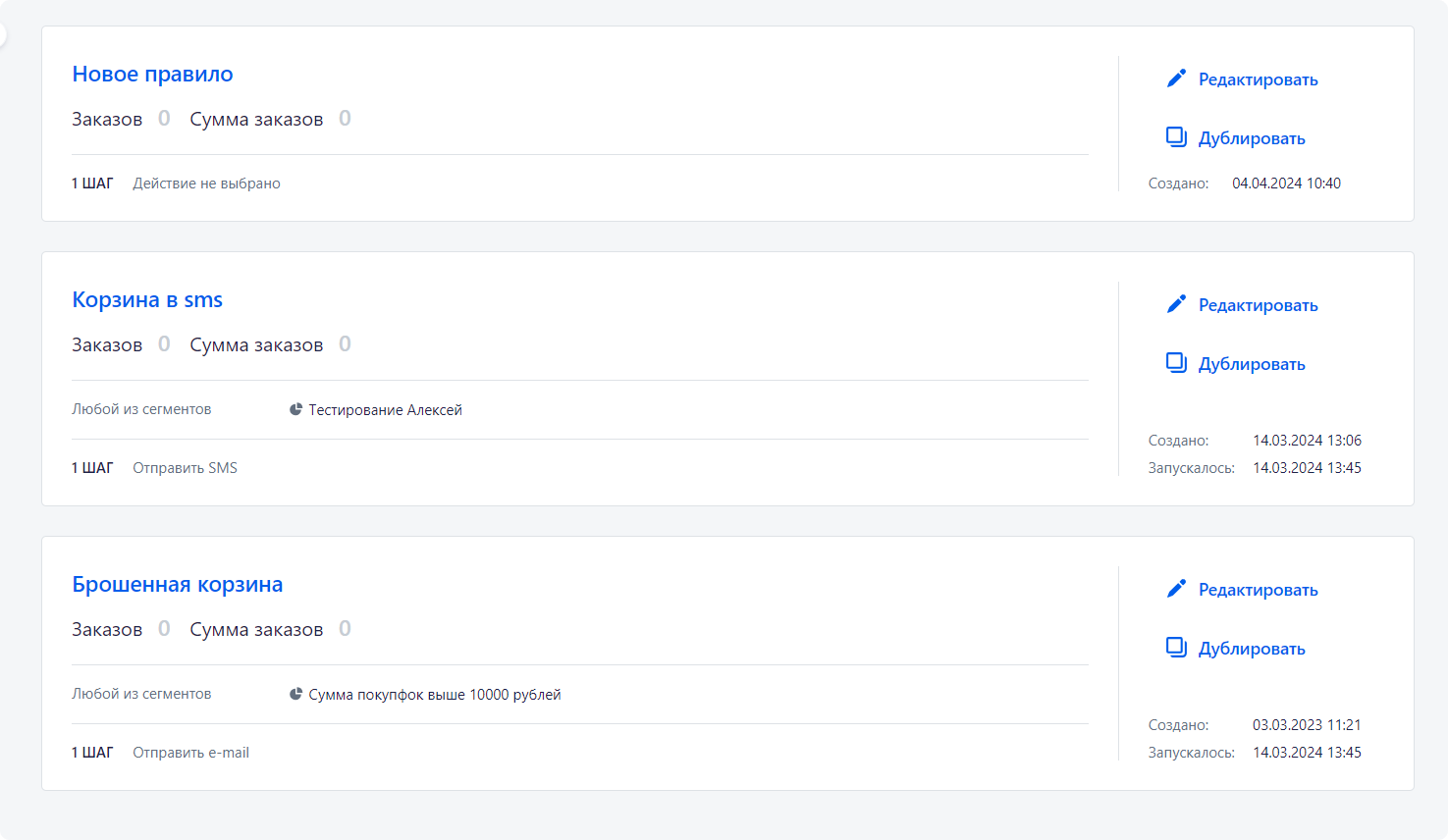Click Дублировать text for Новое правило
The width and height of the screenshot is (1448, 840).
tap(1252, 138)
